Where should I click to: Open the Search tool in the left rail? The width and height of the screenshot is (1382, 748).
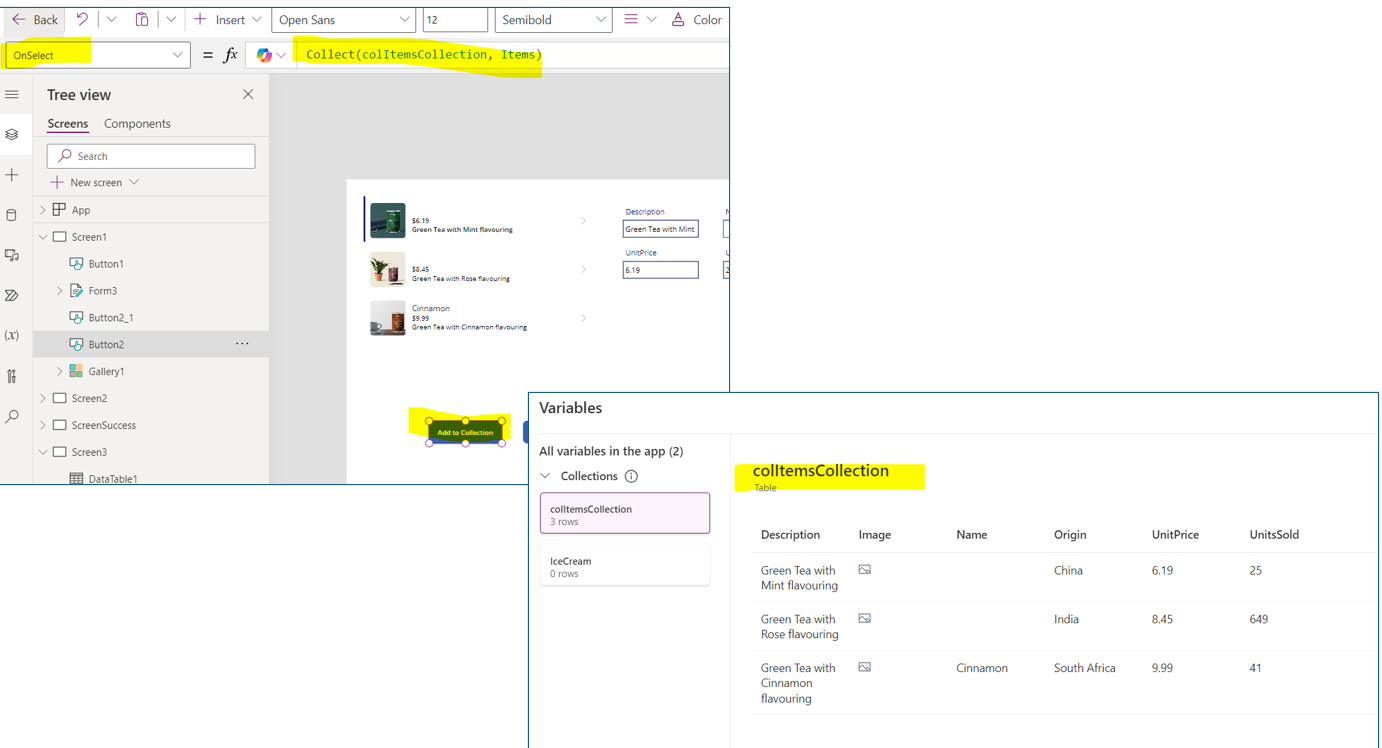pos(13,416)
